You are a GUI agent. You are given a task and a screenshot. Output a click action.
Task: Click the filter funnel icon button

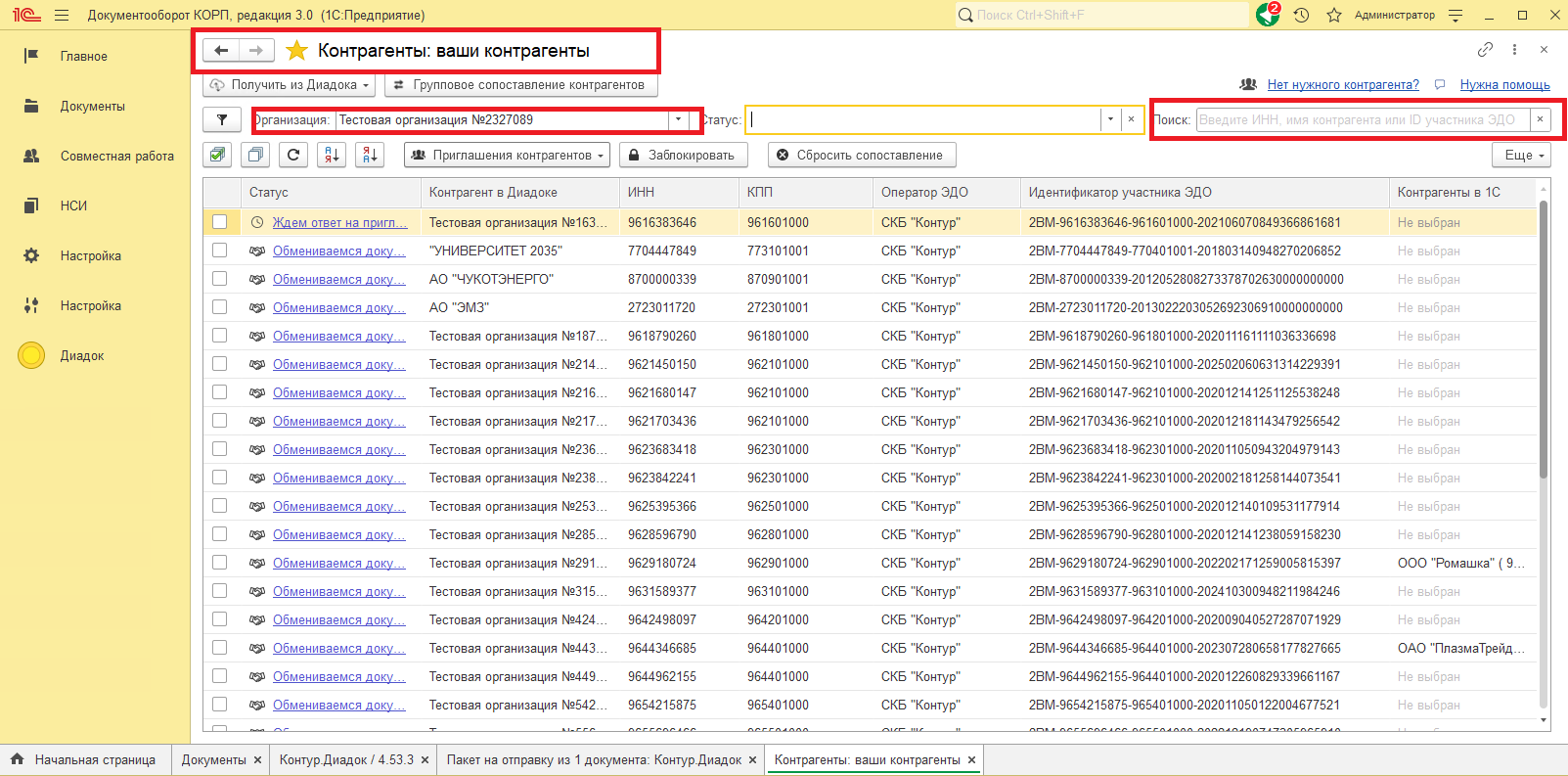(222, 119)
